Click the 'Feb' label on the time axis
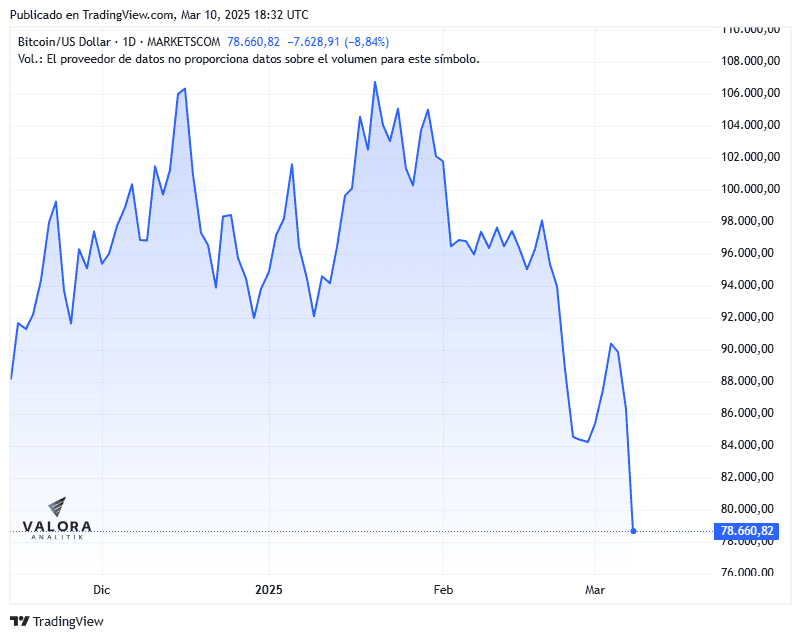The height and width of the screenshot is (639, 801). coord(443,590)
